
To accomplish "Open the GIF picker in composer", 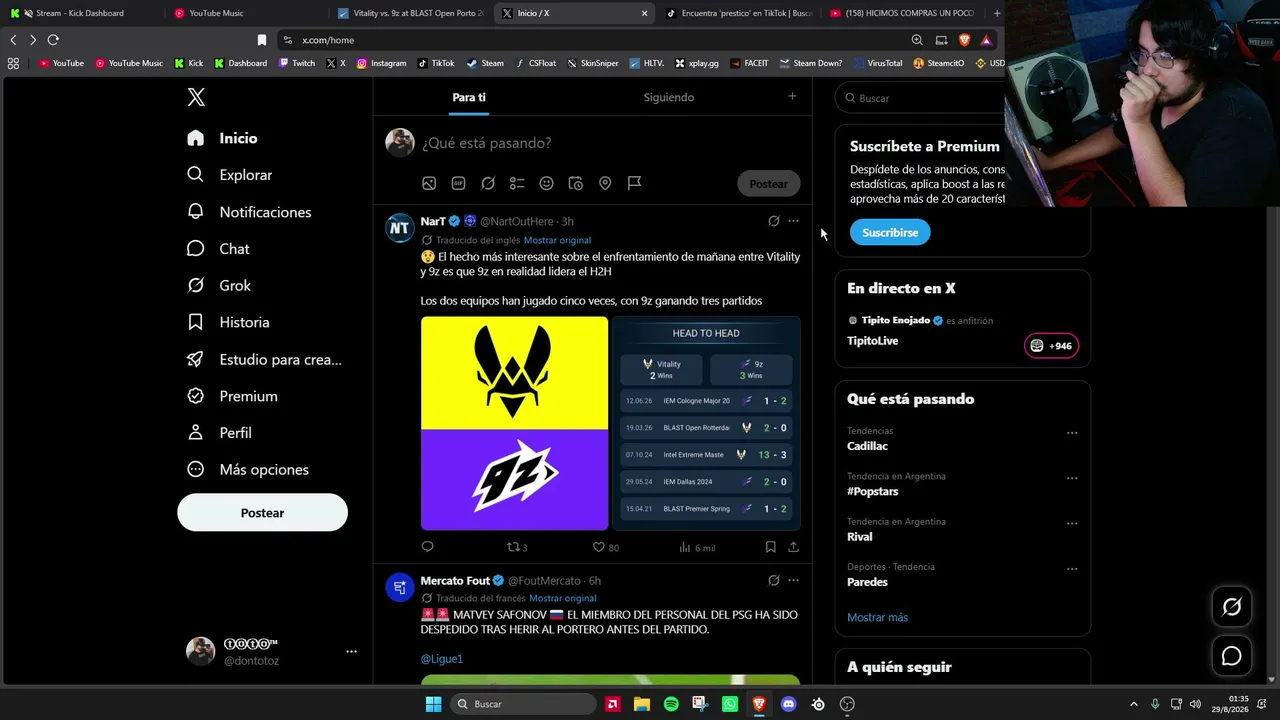I will [x=458, y=183].
